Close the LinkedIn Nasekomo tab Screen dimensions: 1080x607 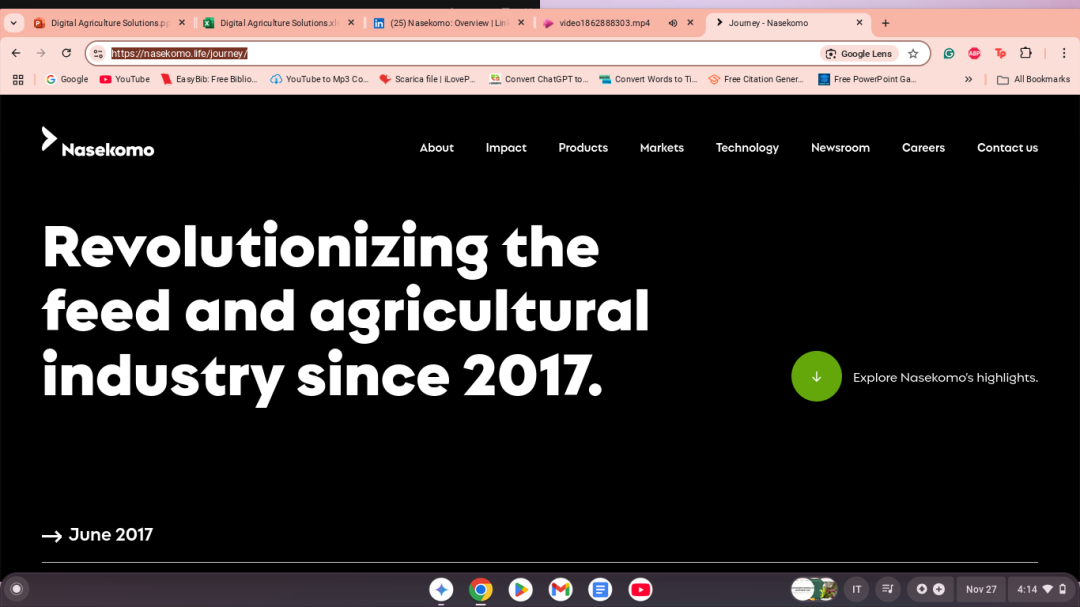click(521, 23)
